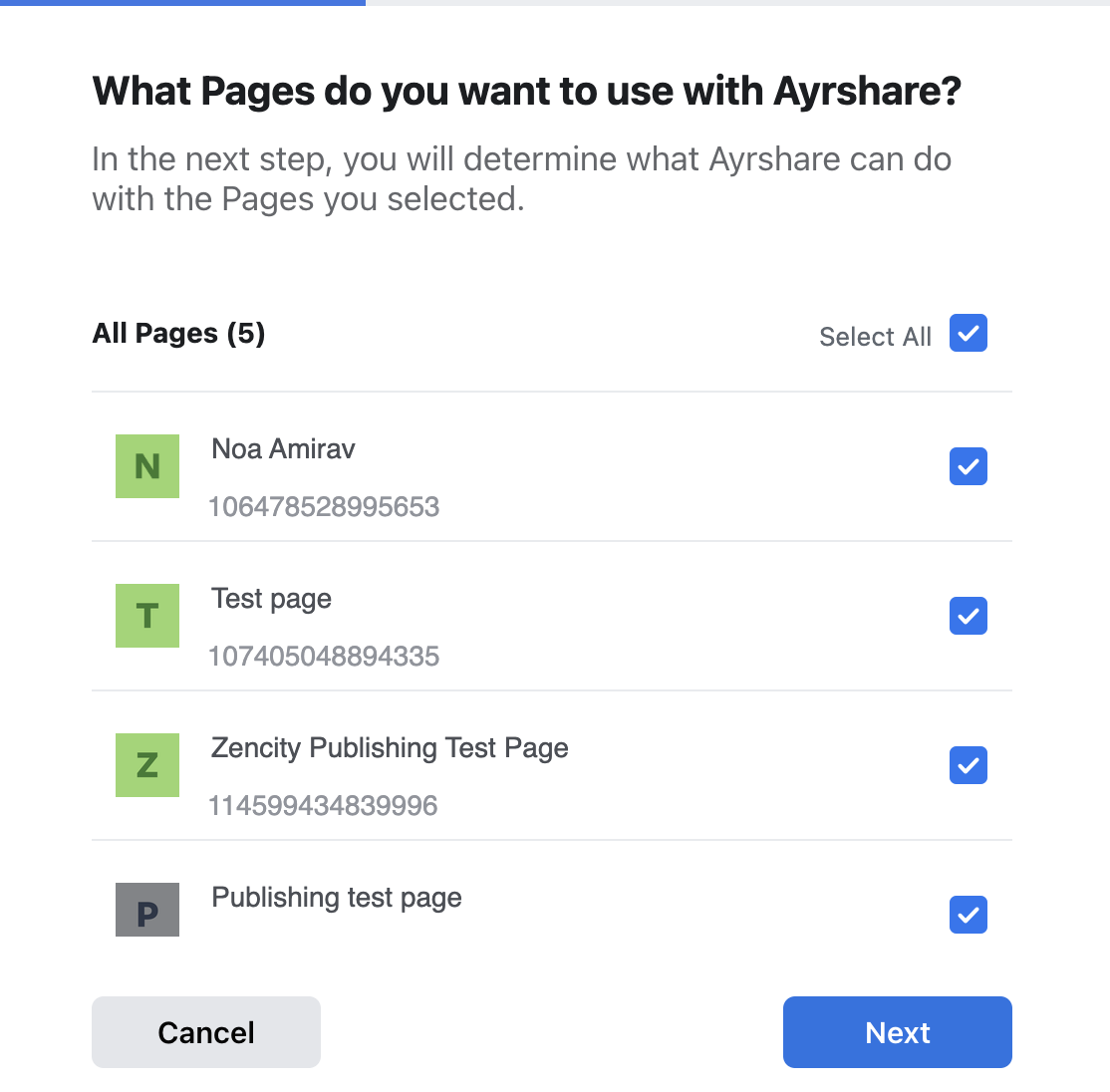Screen dimensions: 1110x1092
Task: Uncheck the Select All checkbox
Action: [968, 334]
